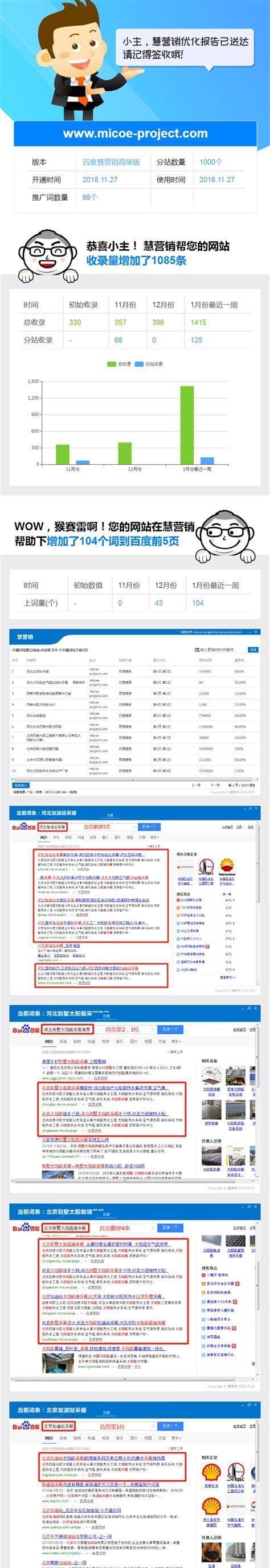Image resolution: width=270 pixels, height=1568 pixels.
Task: Toggle the green 总收录 chart legend
Action: 118,364
